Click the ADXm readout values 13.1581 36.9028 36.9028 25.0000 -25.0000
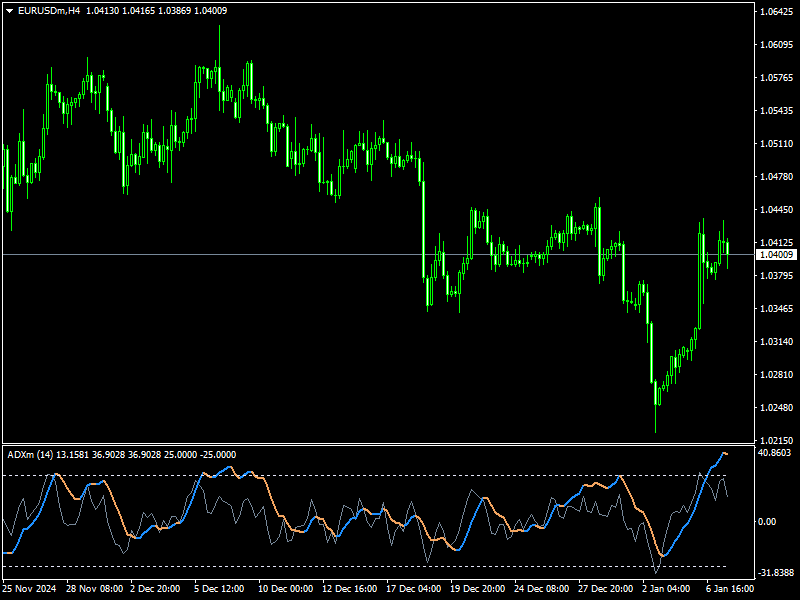800x600 pixels. [146, 455]
